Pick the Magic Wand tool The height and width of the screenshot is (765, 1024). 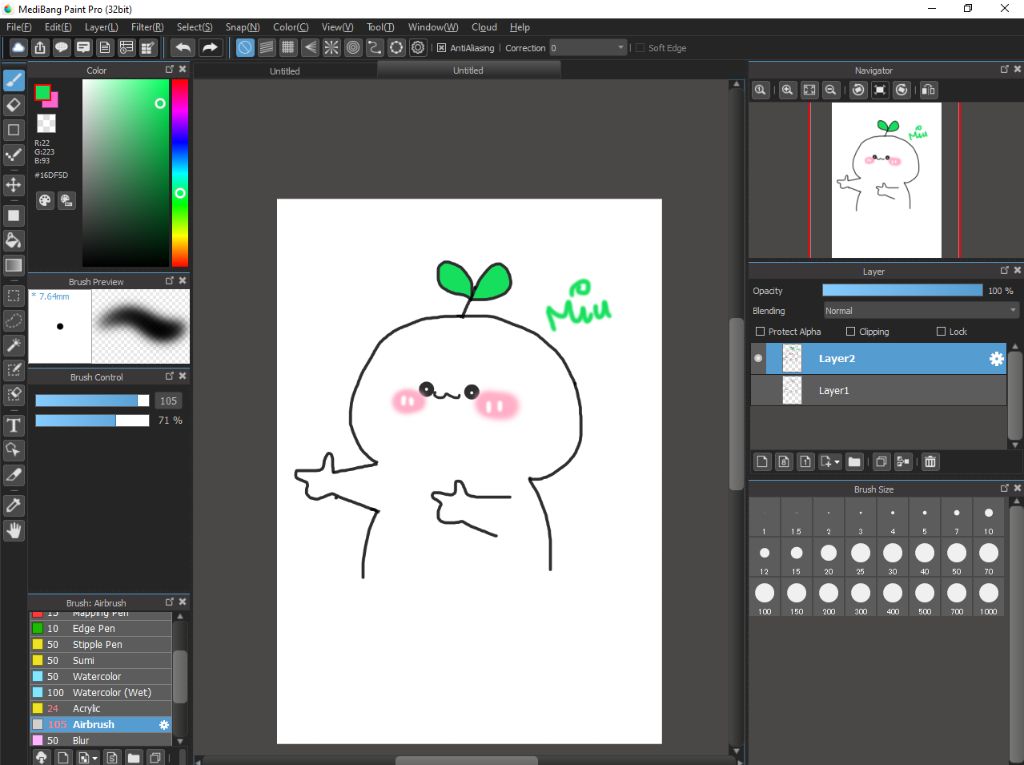14,345
